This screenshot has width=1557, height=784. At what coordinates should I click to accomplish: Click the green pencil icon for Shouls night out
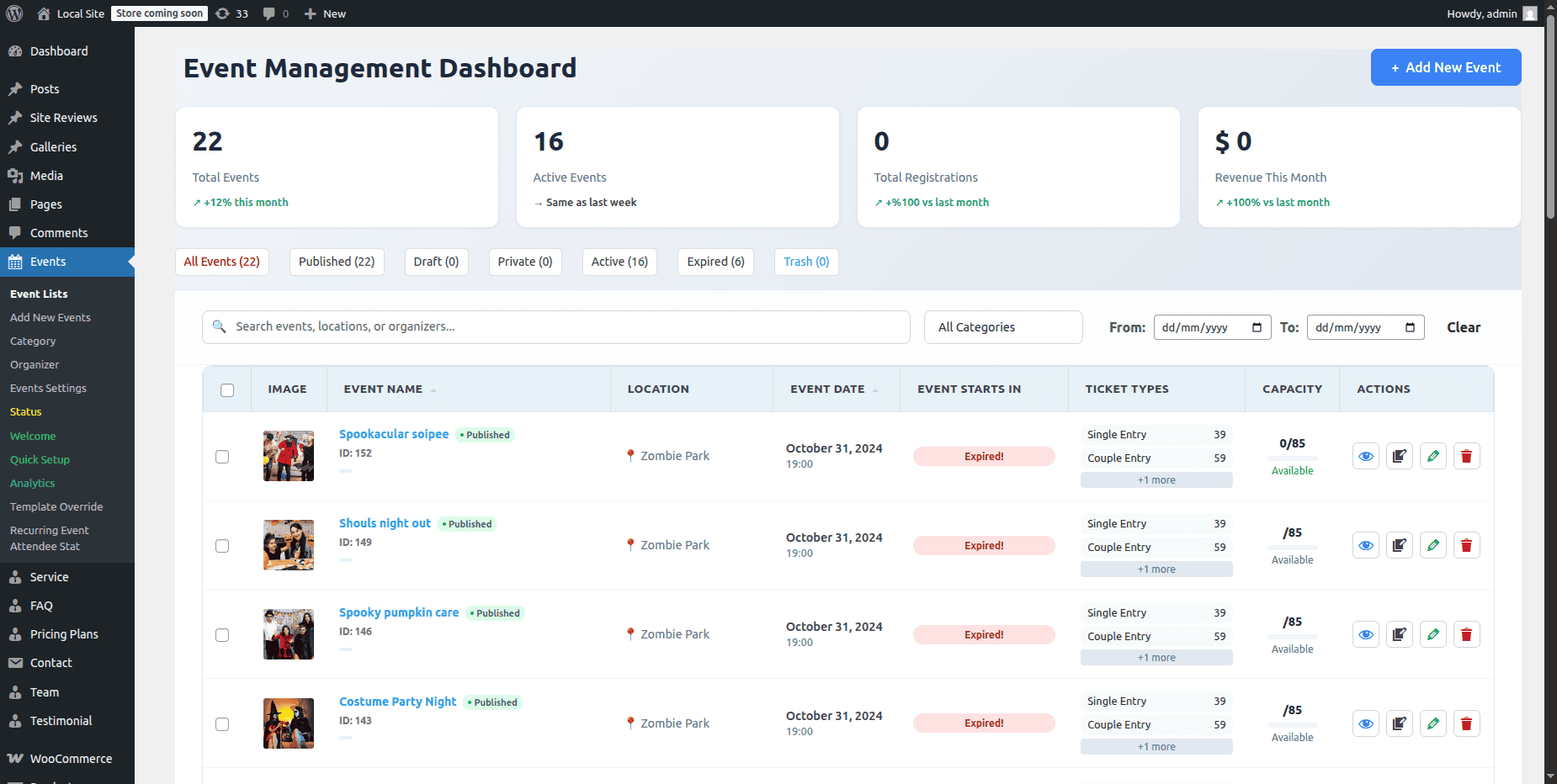1432,546
